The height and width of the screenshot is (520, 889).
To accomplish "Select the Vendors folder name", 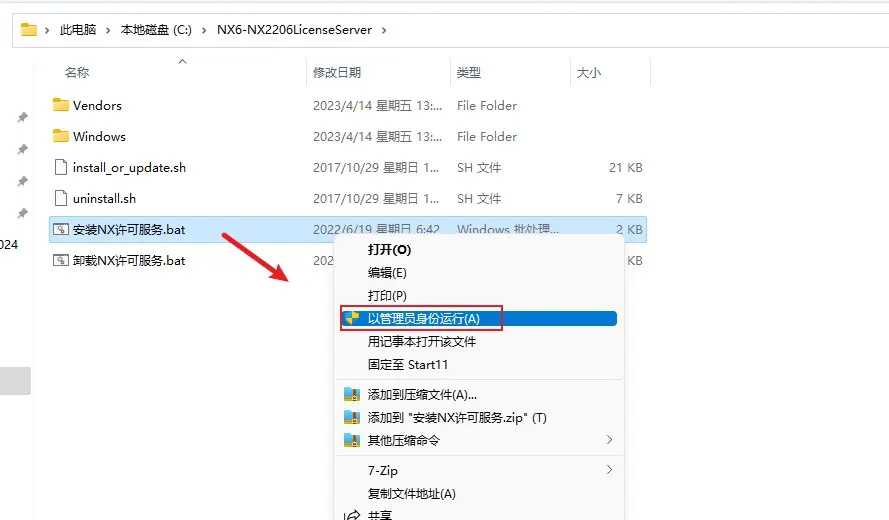I will (x=97, y=105).
